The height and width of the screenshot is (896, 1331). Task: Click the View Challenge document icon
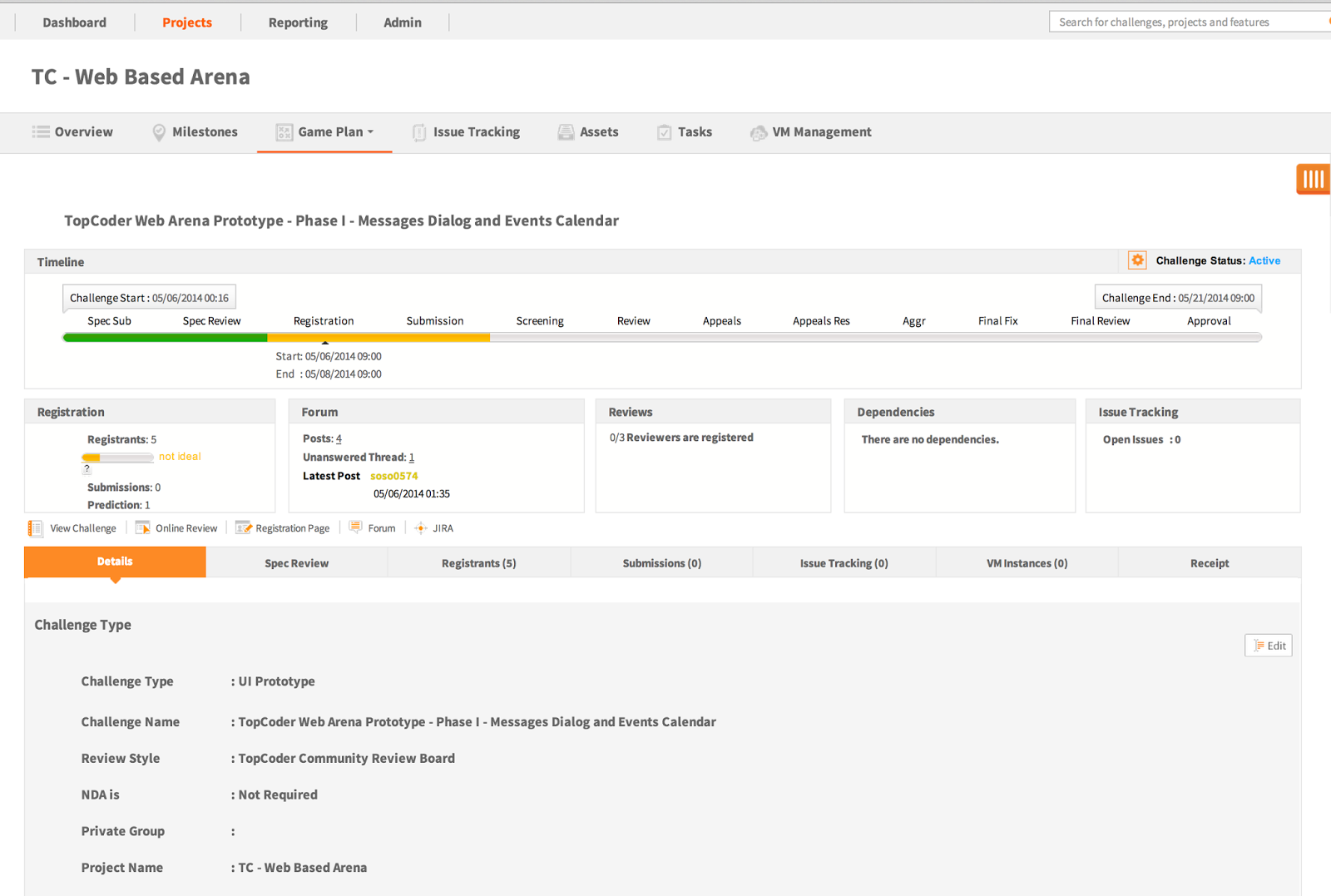point(36,528)
